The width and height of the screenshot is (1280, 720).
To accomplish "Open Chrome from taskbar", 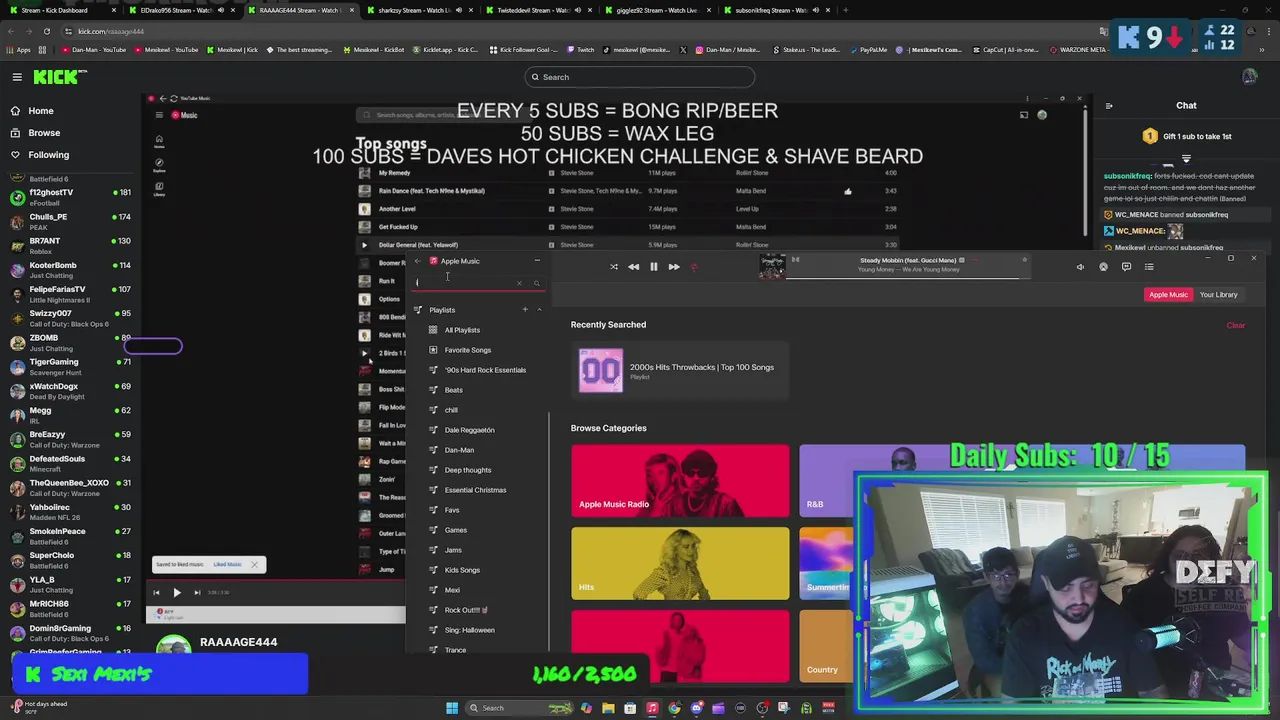I will (674, 708).
